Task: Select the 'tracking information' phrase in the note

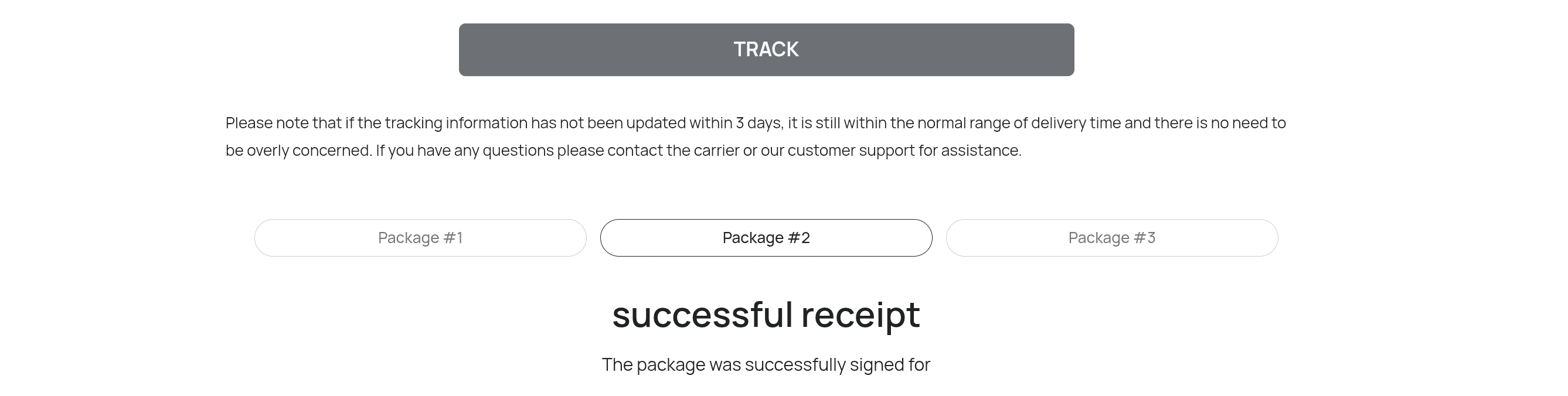Action: point(456,123)
